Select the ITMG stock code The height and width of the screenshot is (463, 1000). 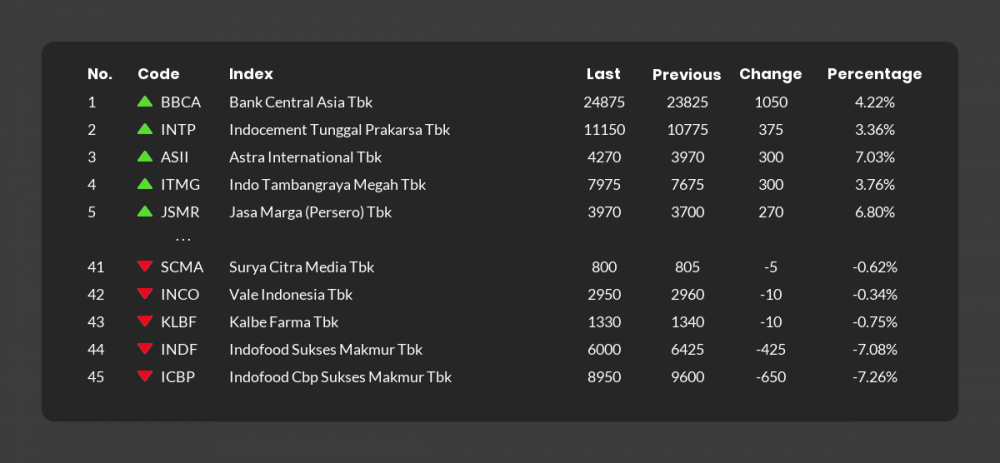[x=180, y=184]
